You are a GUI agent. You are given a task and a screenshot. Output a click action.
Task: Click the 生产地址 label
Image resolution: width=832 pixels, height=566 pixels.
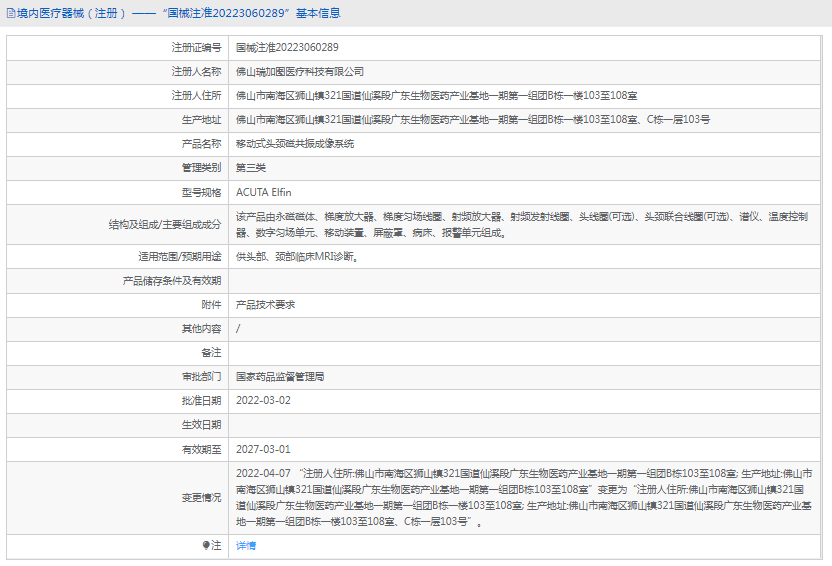coord(201,119)
